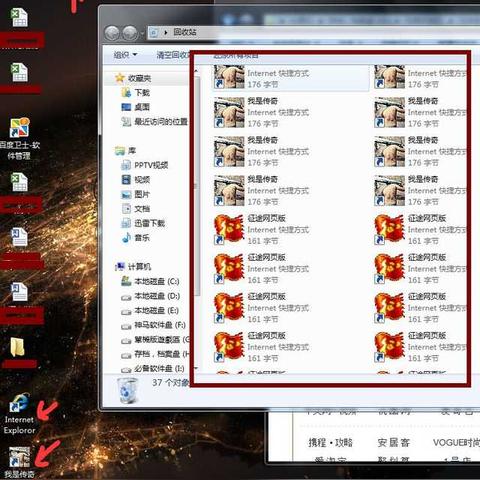Open 携程·攻略 link in browser window
The width and height of the screenshot is (480, 480).
330,443
